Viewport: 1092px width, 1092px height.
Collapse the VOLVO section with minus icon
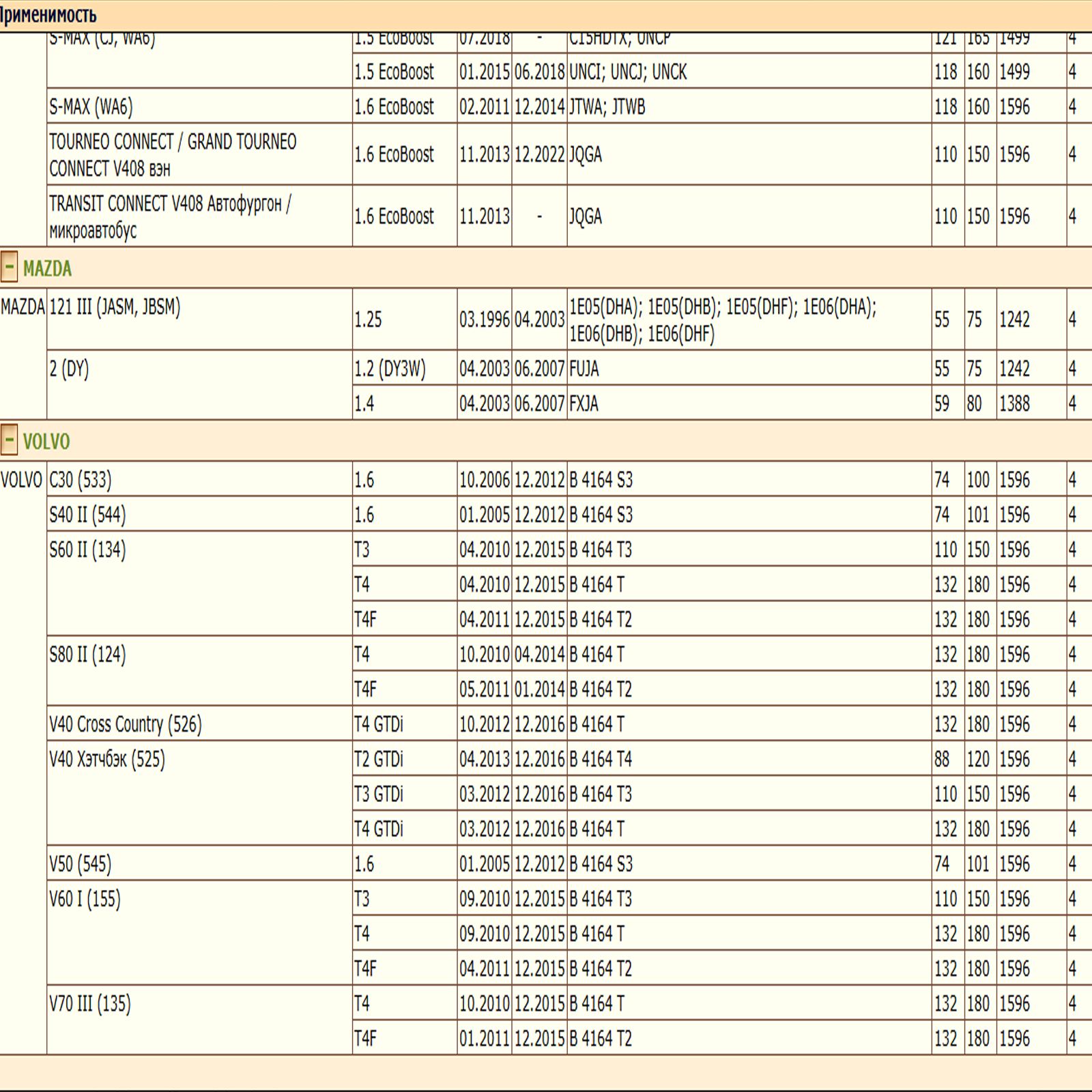[x=9, y=440]
